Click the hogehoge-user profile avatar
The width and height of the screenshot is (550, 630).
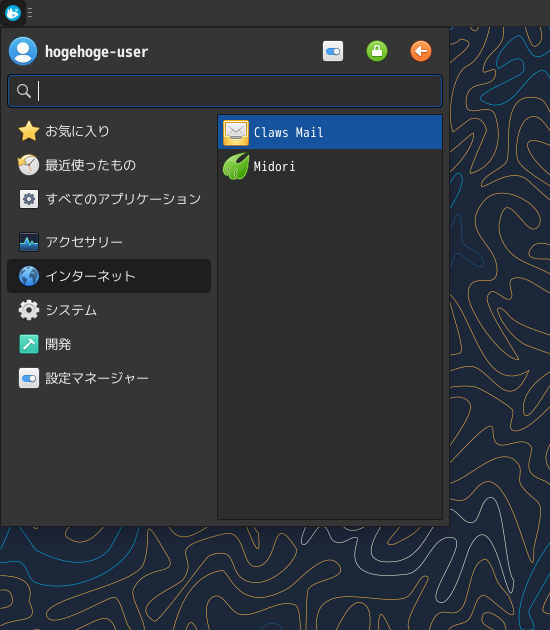coord(23,51)
